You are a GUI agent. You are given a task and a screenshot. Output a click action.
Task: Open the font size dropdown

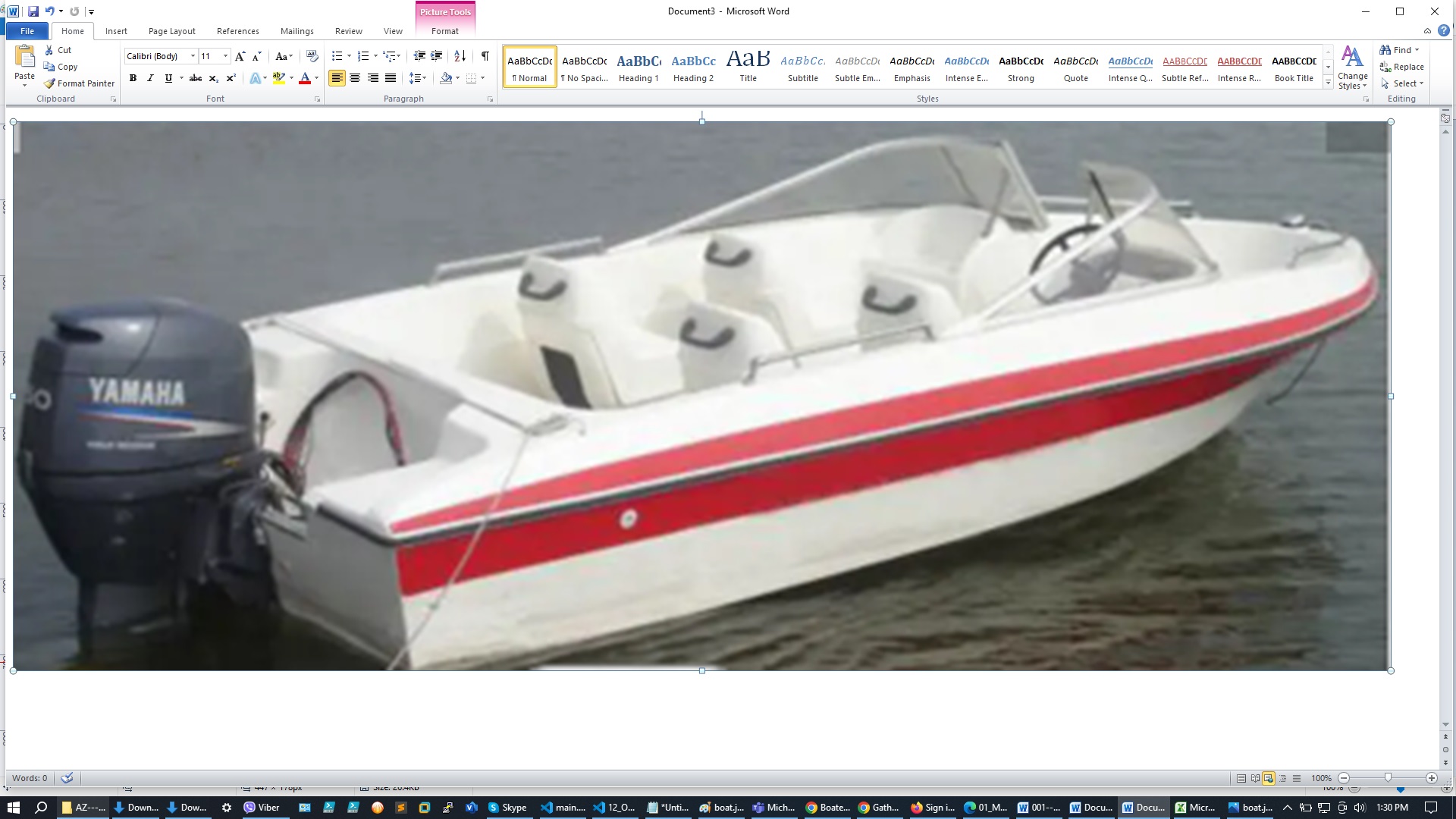point(225,56)
